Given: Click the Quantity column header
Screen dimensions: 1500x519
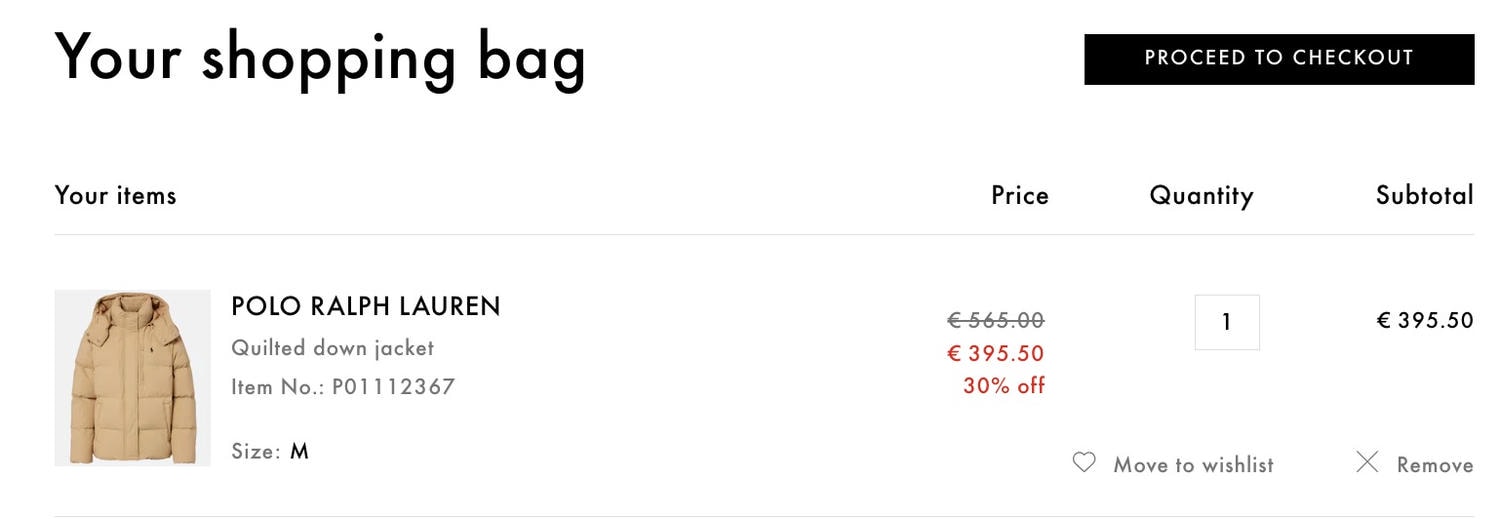Looking at the screenshot, I should coord(1201,196).
